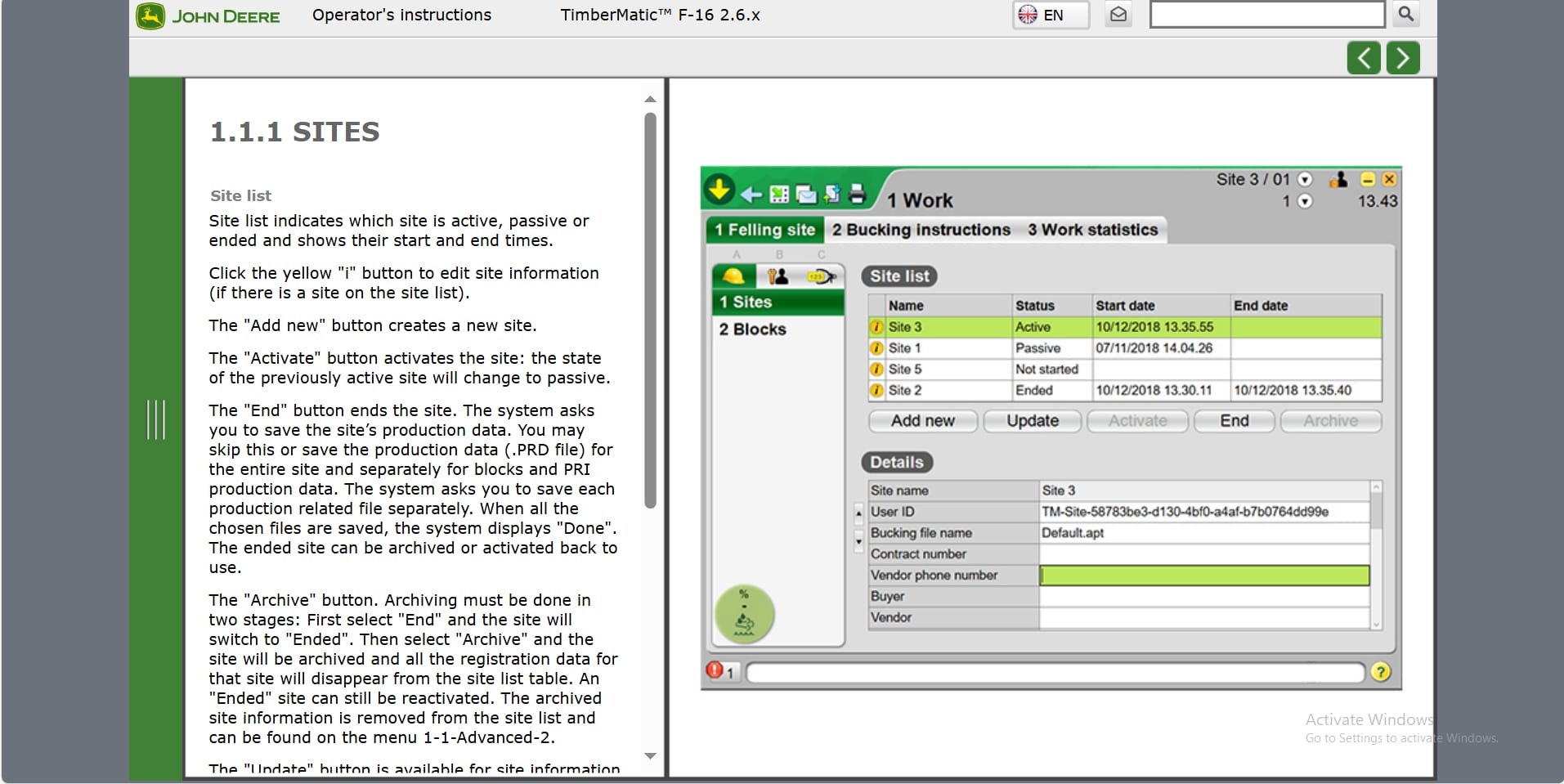
Task: Click the info icon next to Site 3
Action: [877, 326]
